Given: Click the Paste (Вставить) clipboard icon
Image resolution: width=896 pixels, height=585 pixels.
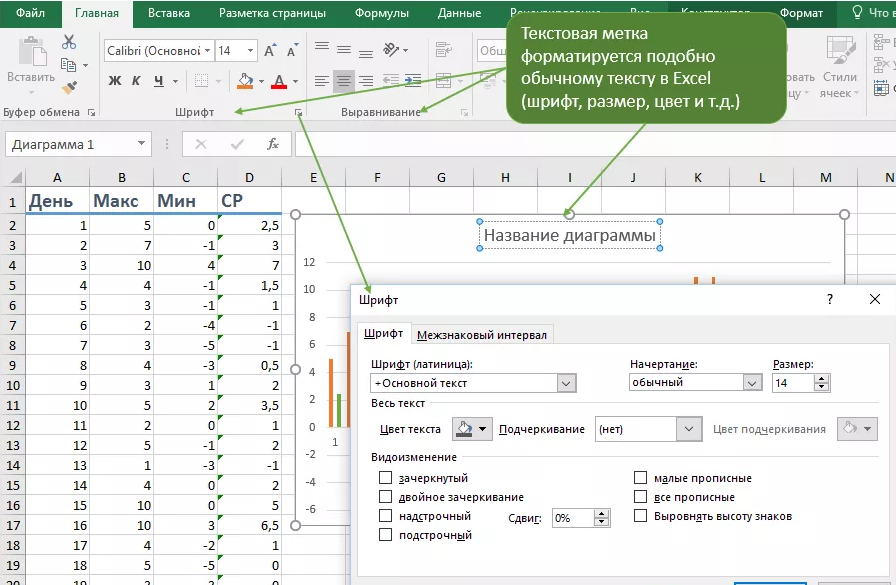Looking at the screenshot, I should pyautogui.click(x=32, y=53).
